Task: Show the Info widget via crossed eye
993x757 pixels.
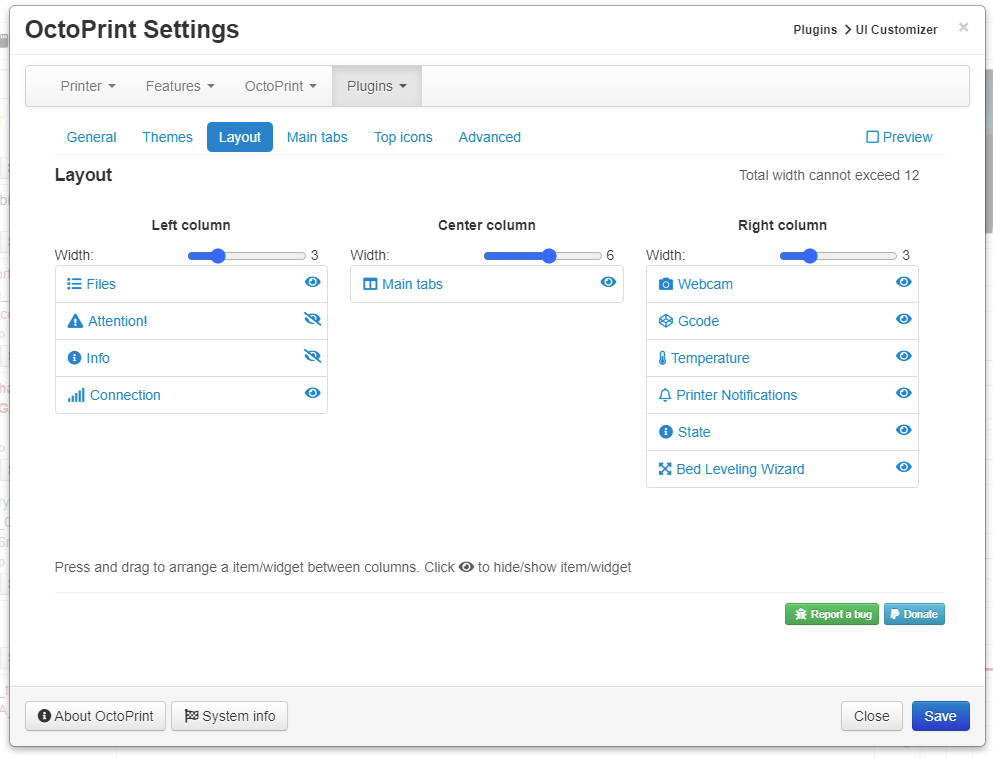Action: click(313, 356)
